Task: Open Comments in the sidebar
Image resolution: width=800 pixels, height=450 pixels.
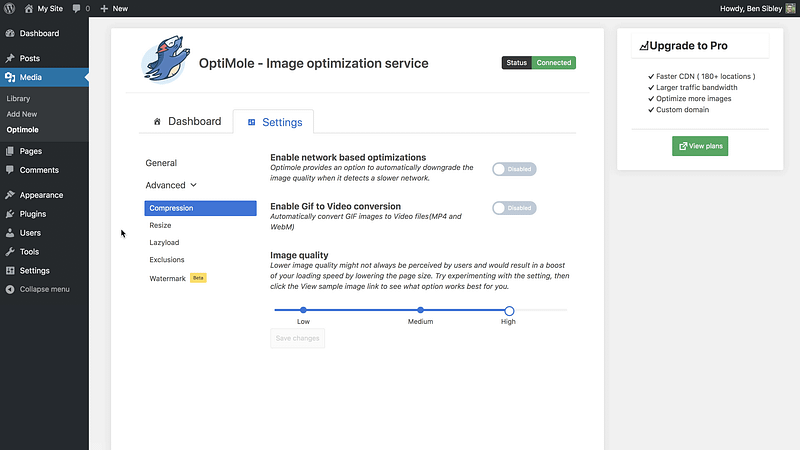Action: [39, 170]
